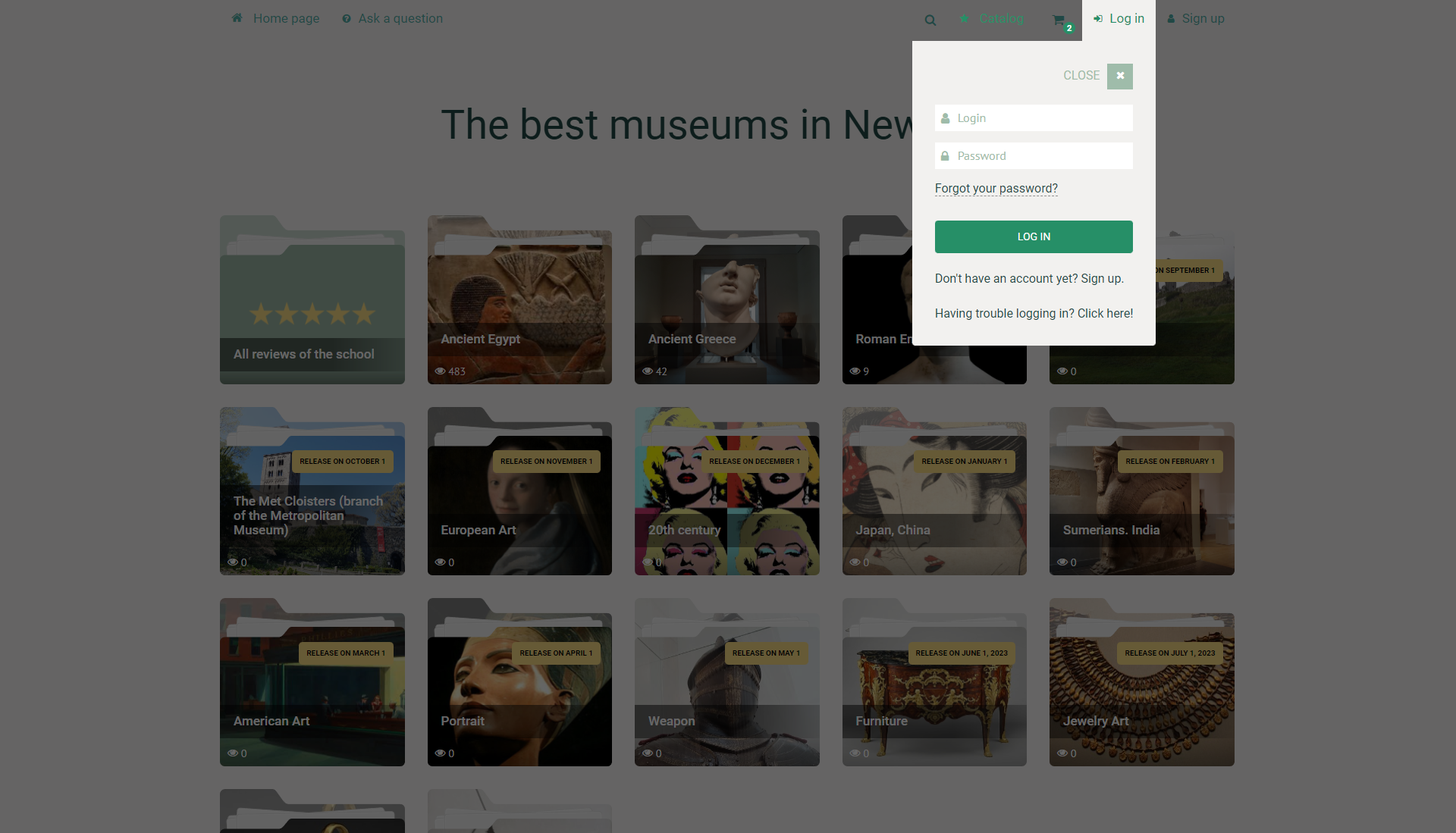Image resolution: width=1456 pixels, height=833 pixels.
Task: Open the shopping cart icon
Action: (1059, 20)
